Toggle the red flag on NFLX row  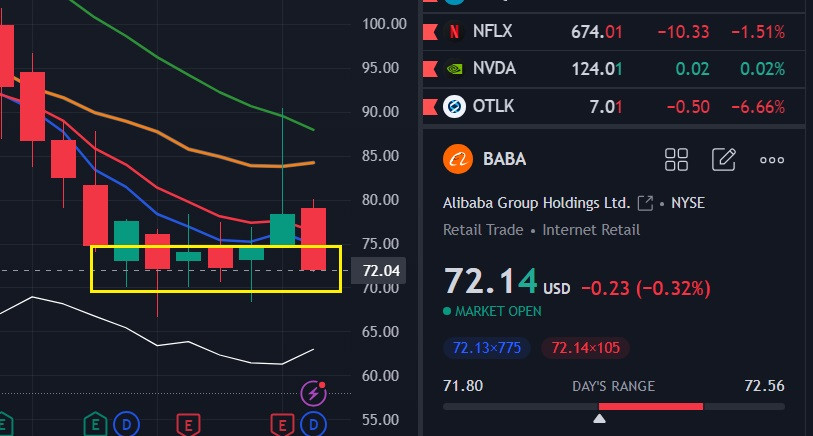[430, 32]
